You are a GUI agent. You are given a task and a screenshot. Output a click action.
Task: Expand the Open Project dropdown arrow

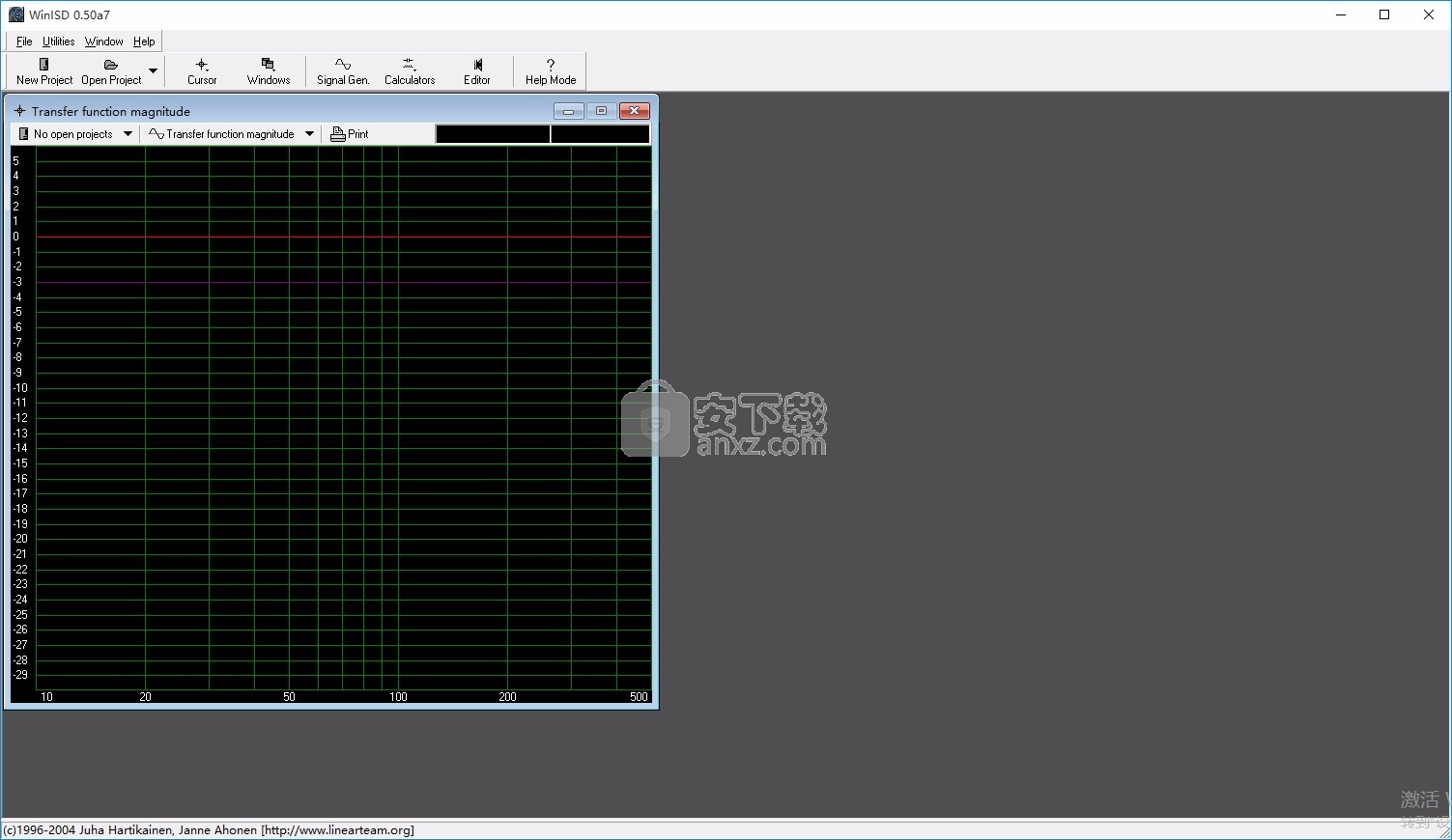point(153,71)
